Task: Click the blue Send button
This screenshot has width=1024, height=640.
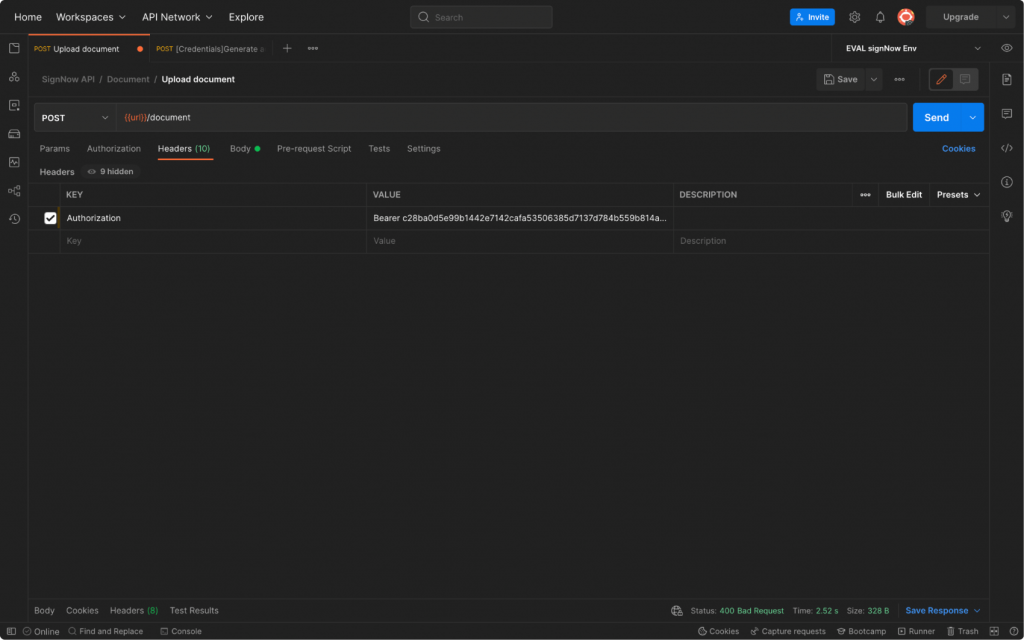Action: (936, 117)
